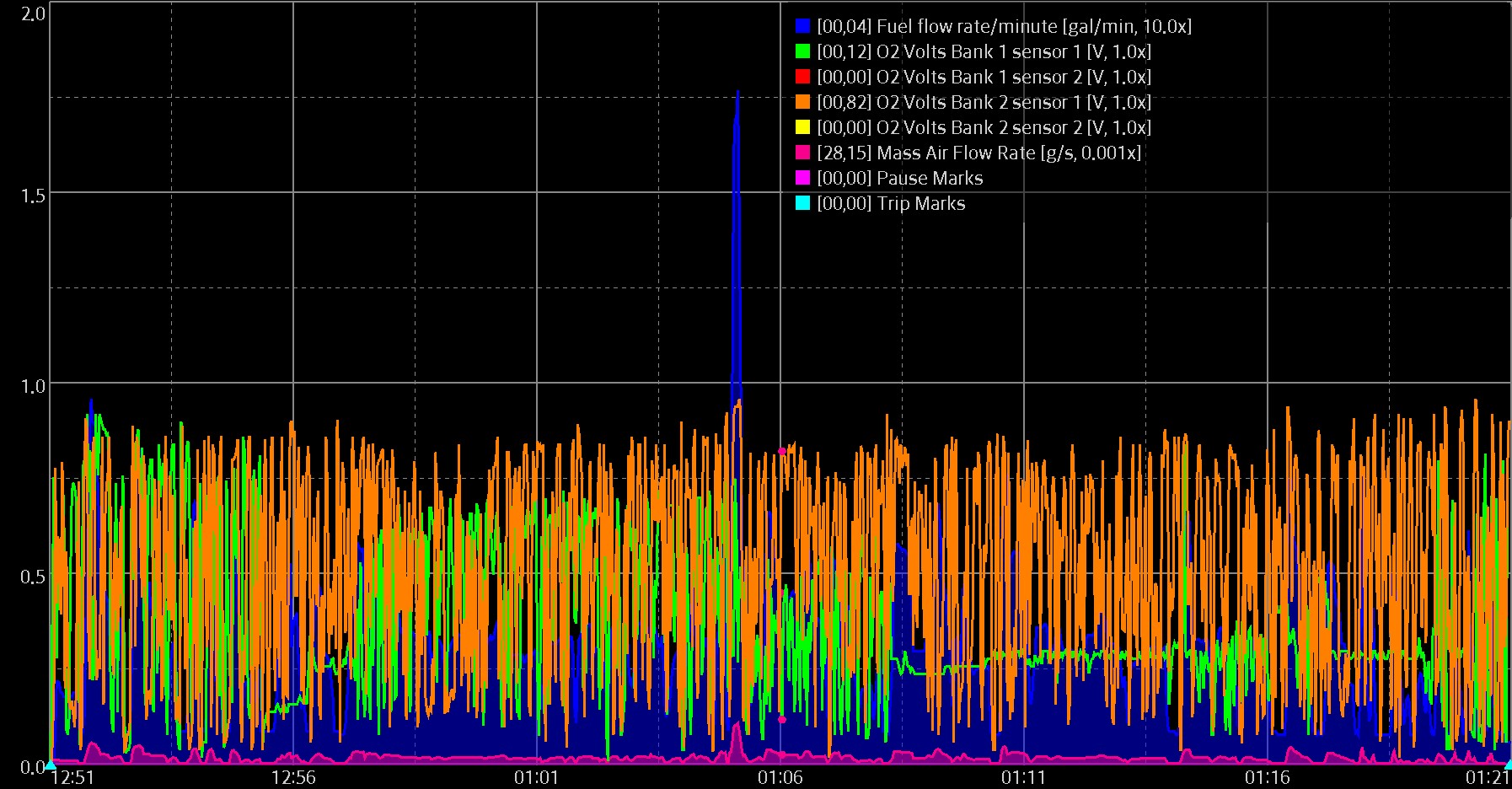Click the 01:11 time axis label
Image resolution: width=1512 pixels, height=789 pixels.
pyautogui.click(x=1023, y=777)
